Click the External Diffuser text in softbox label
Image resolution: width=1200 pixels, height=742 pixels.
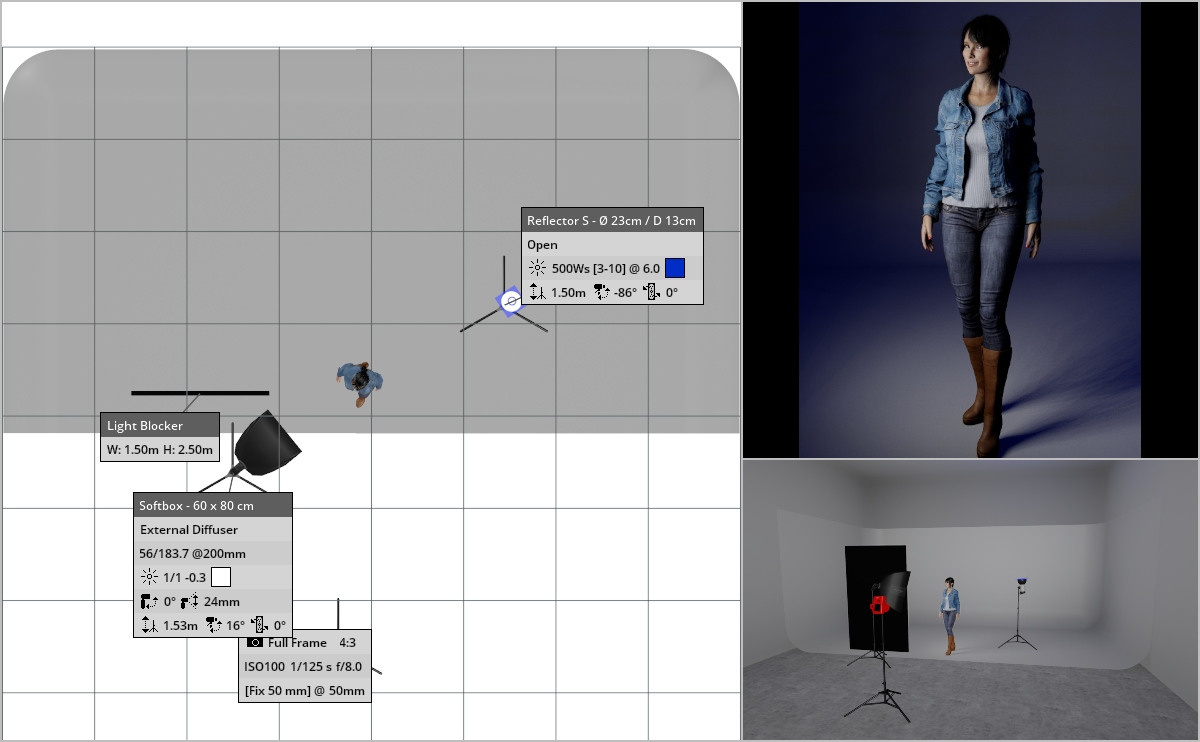click(189, 530)
